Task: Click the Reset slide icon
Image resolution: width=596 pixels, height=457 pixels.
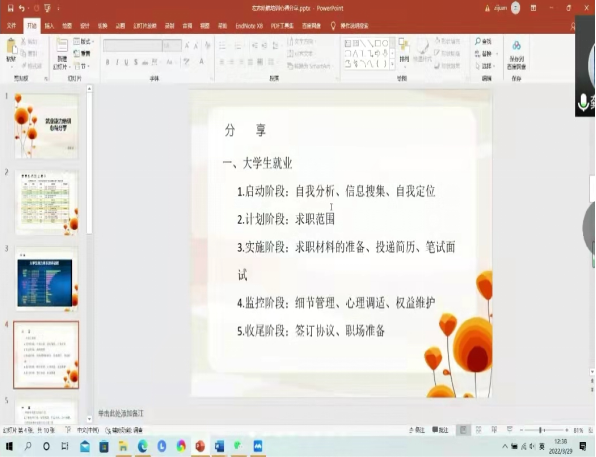Action: pos(77,54)
